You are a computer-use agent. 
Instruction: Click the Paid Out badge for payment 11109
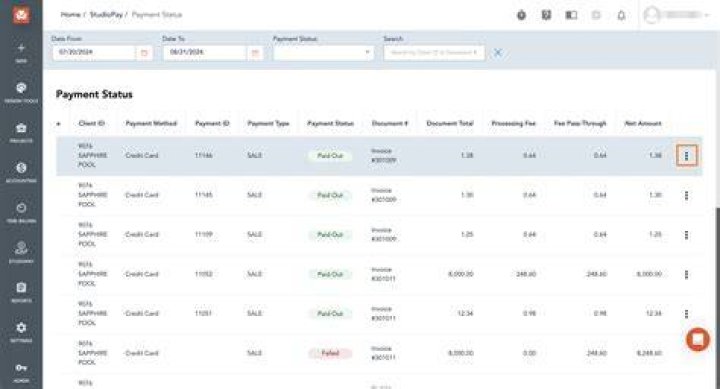tap(330, 235)
